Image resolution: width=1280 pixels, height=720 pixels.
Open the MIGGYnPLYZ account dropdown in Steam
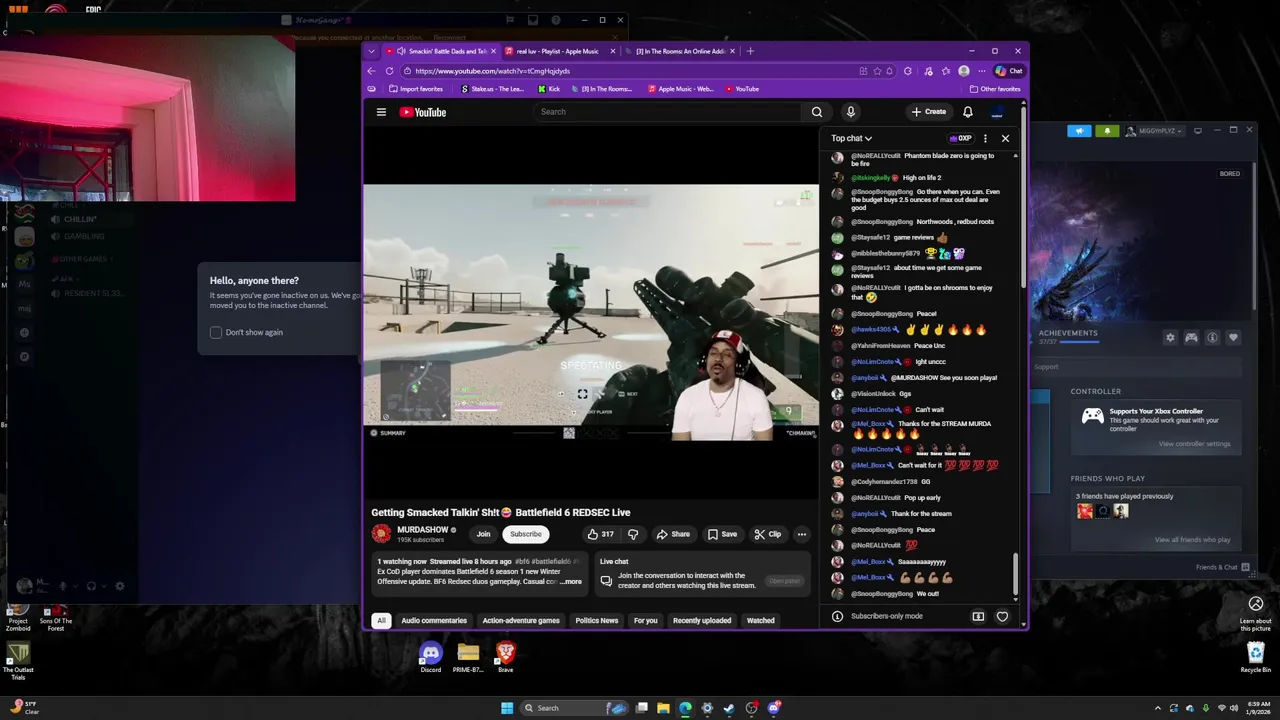pos(1155,131)
